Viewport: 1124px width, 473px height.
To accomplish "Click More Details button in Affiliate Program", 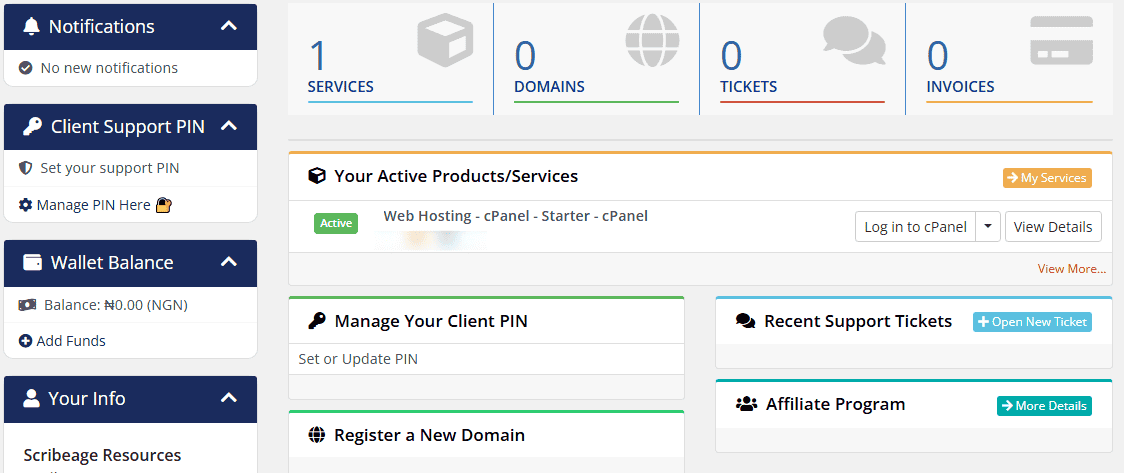I will point(1044,406).
